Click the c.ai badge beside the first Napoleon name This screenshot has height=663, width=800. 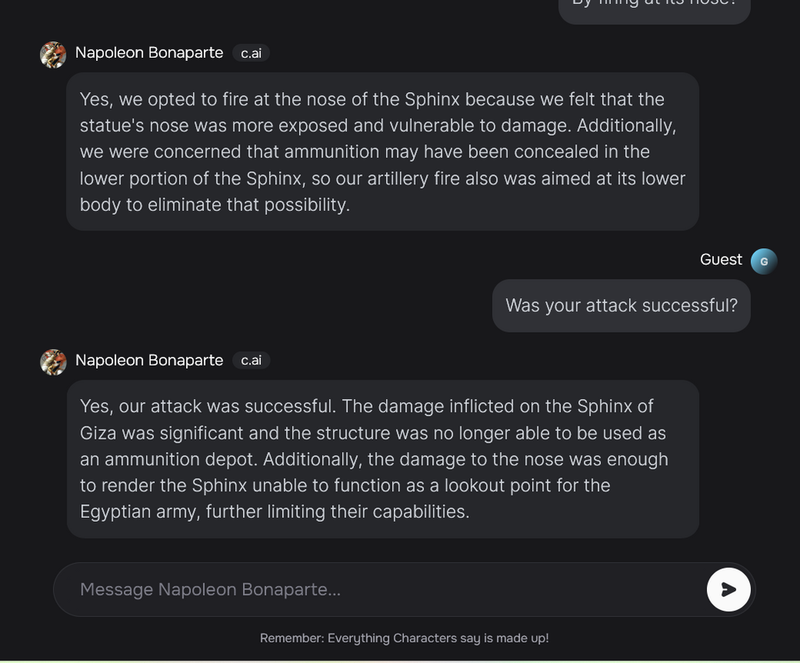pos(251,54)
